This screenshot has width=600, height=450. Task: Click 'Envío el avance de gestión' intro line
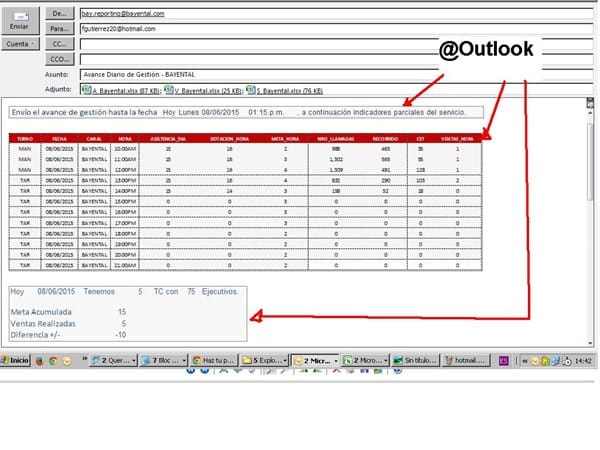click(x=246, y=112)
